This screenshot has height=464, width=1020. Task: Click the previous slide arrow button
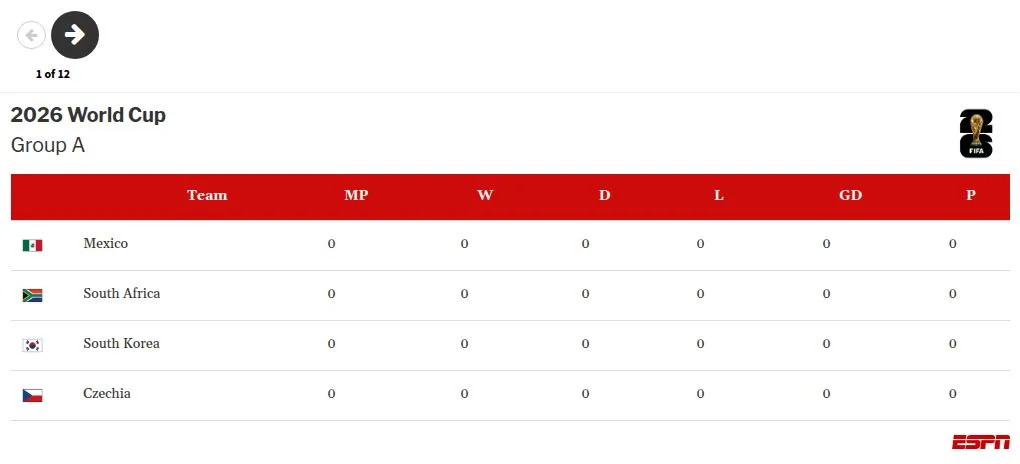pos(31,35)
